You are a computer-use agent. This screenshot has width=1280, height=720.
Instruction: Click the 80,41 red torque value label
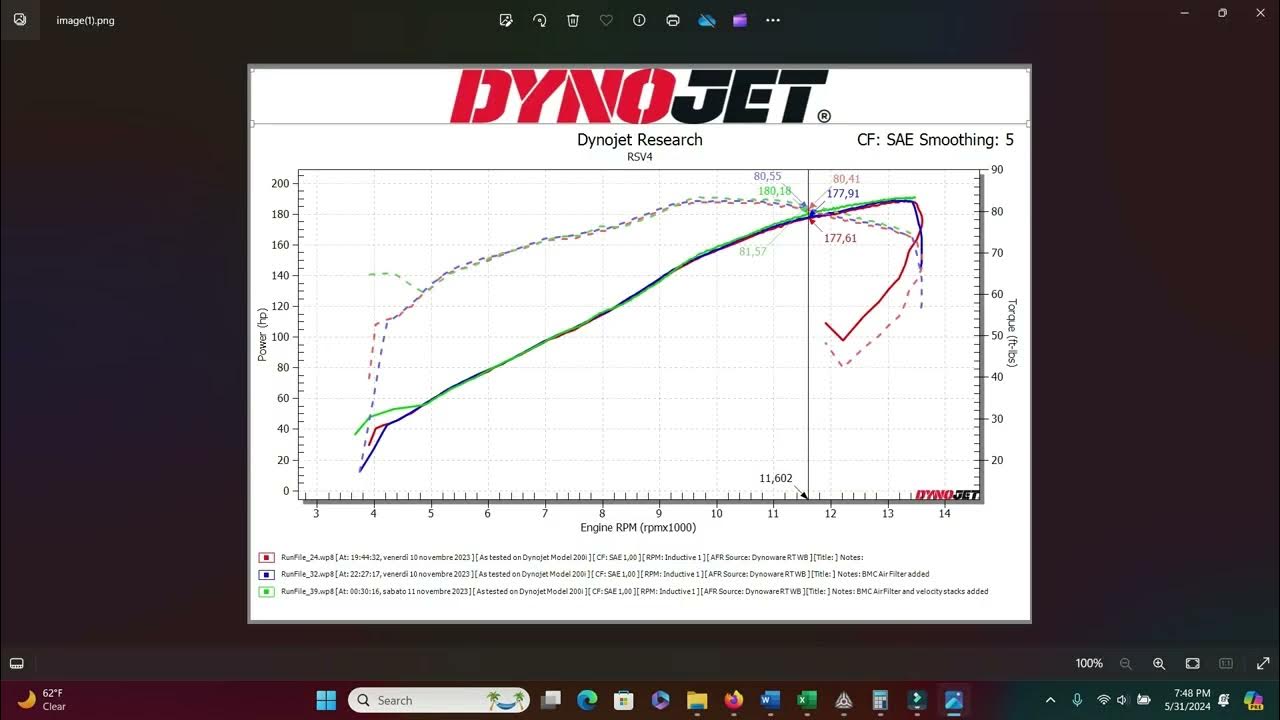tap(846, 179)
